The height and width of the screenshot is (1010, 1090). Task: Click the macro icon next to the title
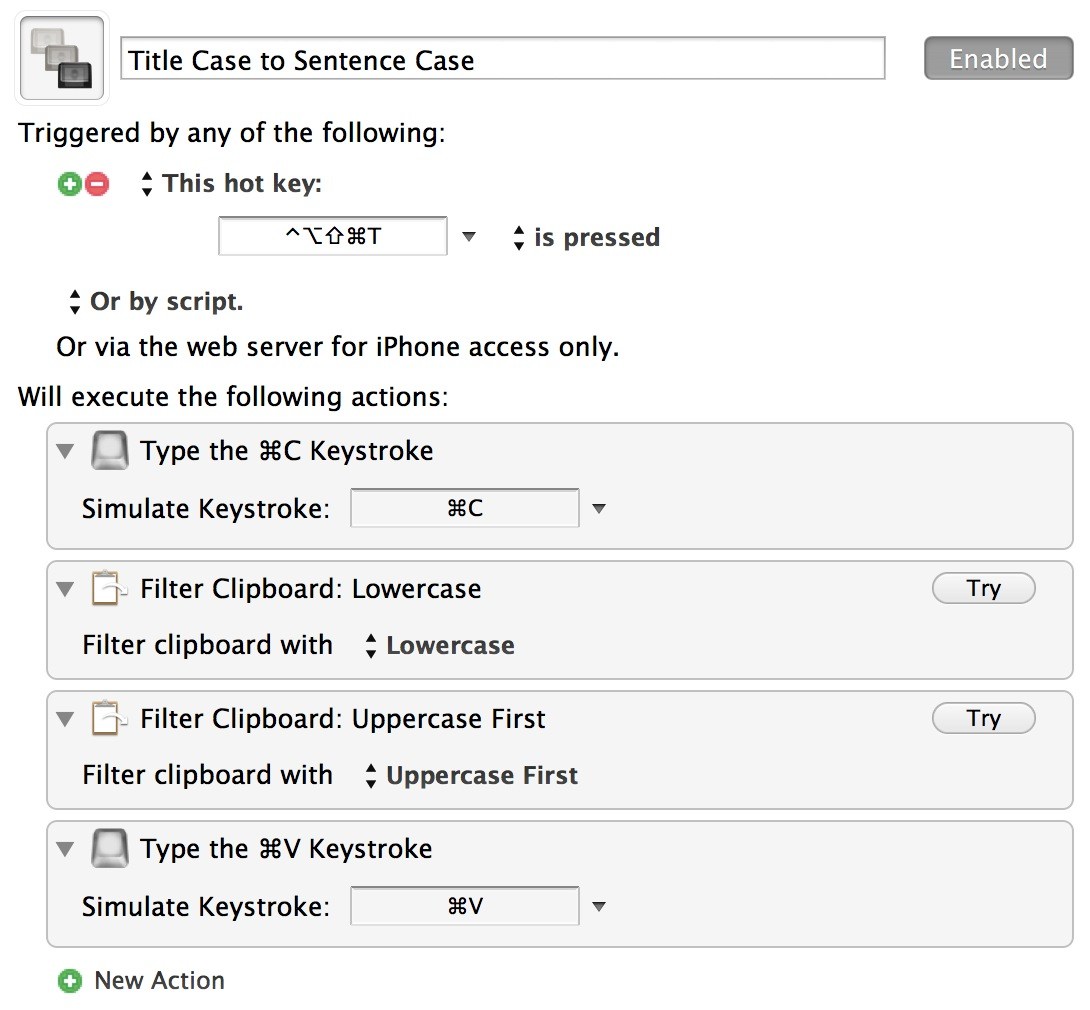[x=62, y=58]
